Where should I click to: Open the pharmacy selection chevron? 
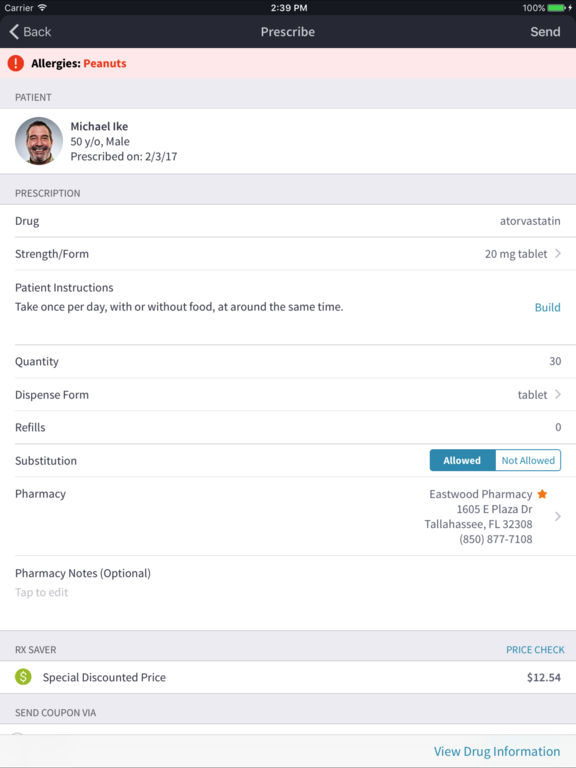pyautogui.click(x=558, y=516)
